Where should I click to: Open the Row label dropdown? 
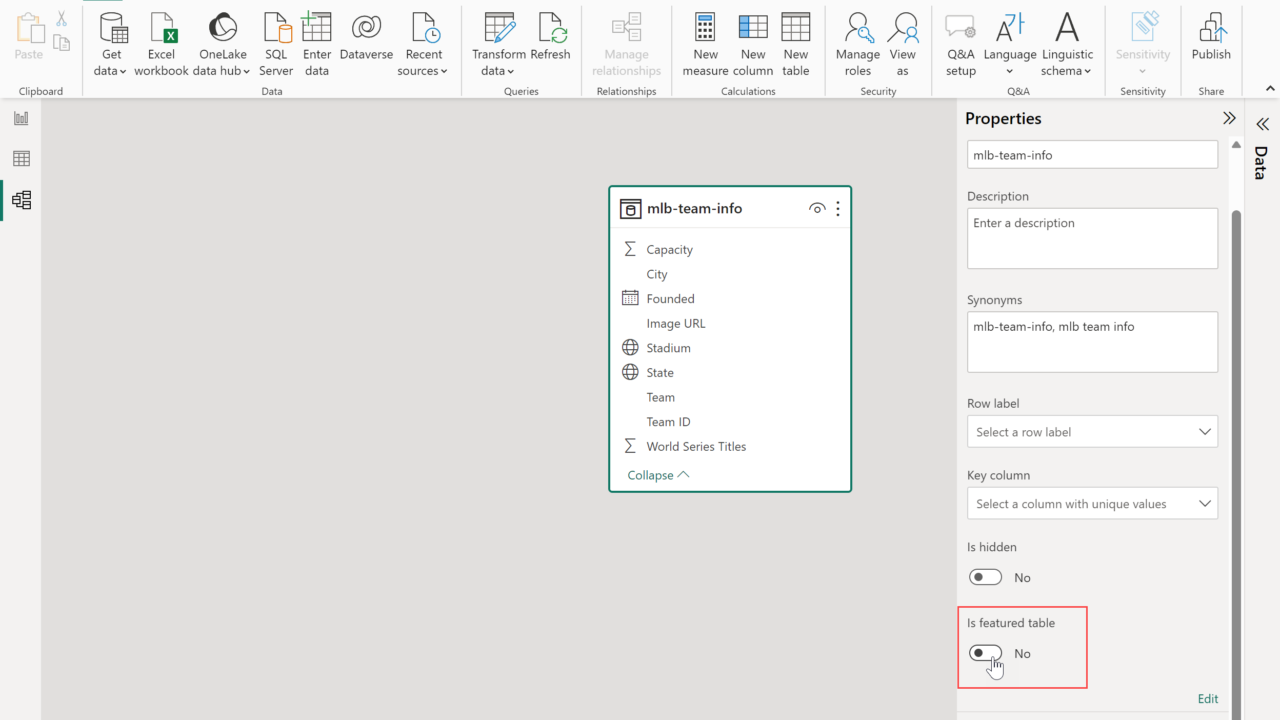tap(1092, 432)
